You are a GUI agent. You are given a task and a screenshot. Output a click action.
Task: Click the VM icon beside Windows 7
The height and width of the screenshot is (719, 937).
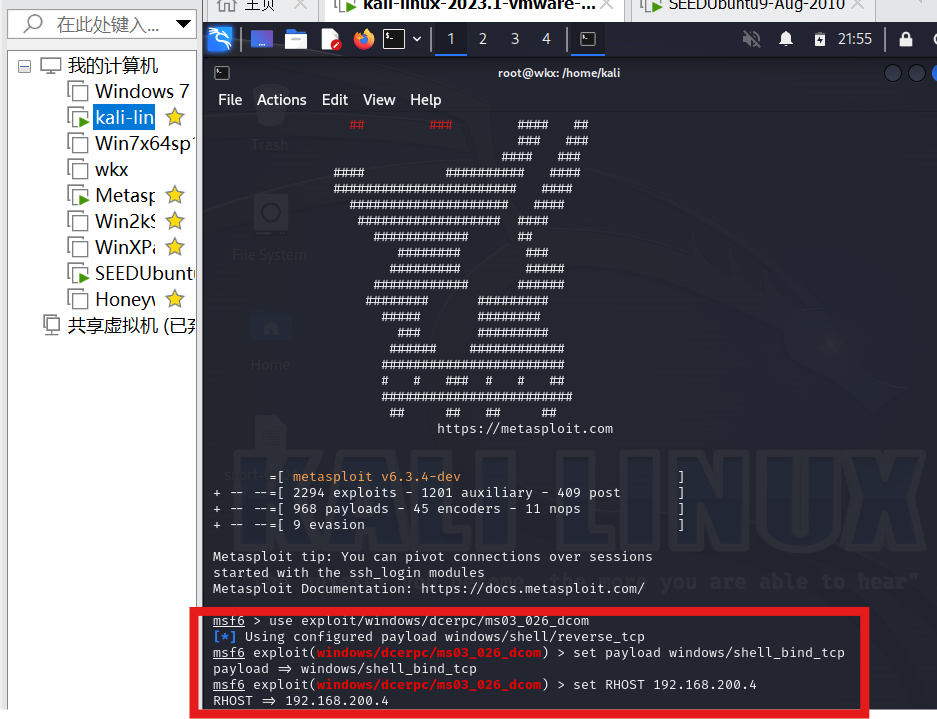(78, 91)
